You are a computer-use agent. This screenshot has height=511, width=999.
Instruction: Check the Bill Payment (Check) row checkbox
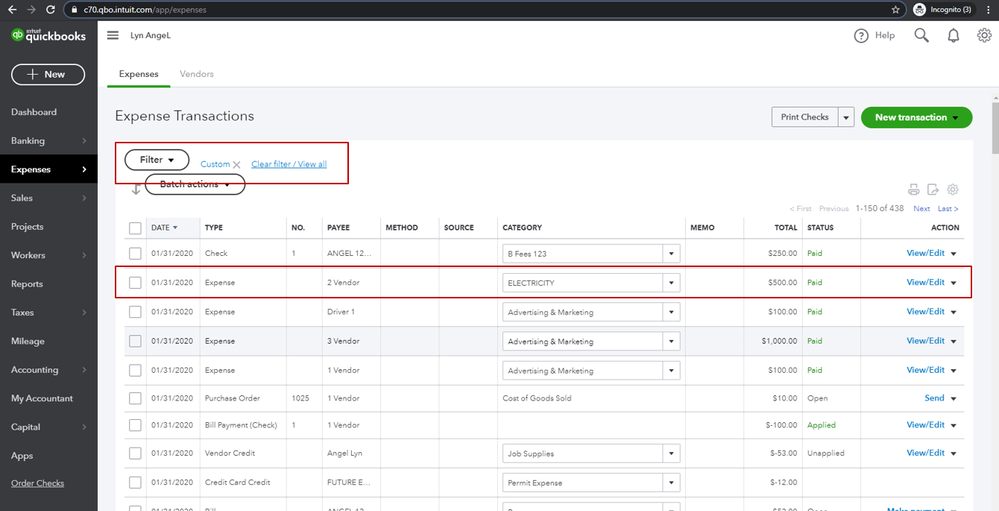[135, 425]
